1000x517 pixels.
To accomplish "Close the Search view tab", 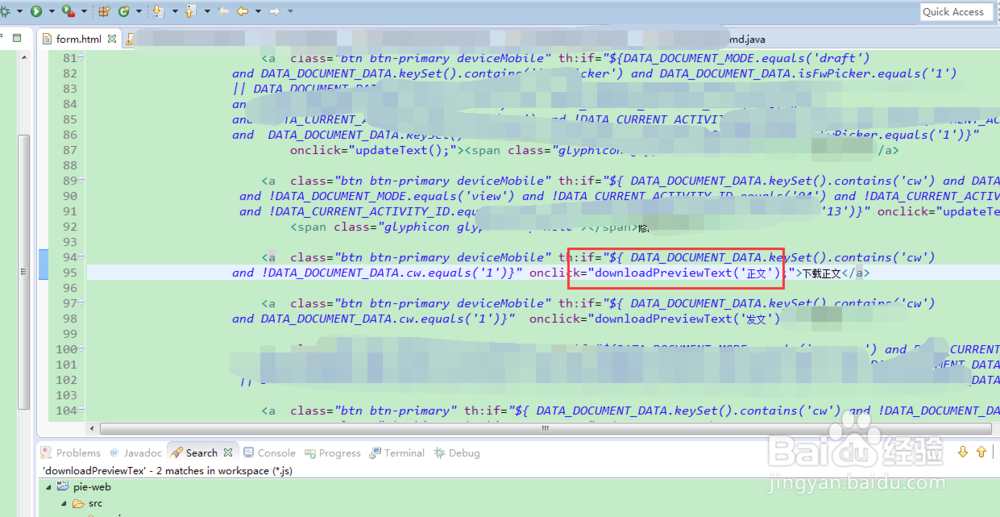I will click(229, 453).
